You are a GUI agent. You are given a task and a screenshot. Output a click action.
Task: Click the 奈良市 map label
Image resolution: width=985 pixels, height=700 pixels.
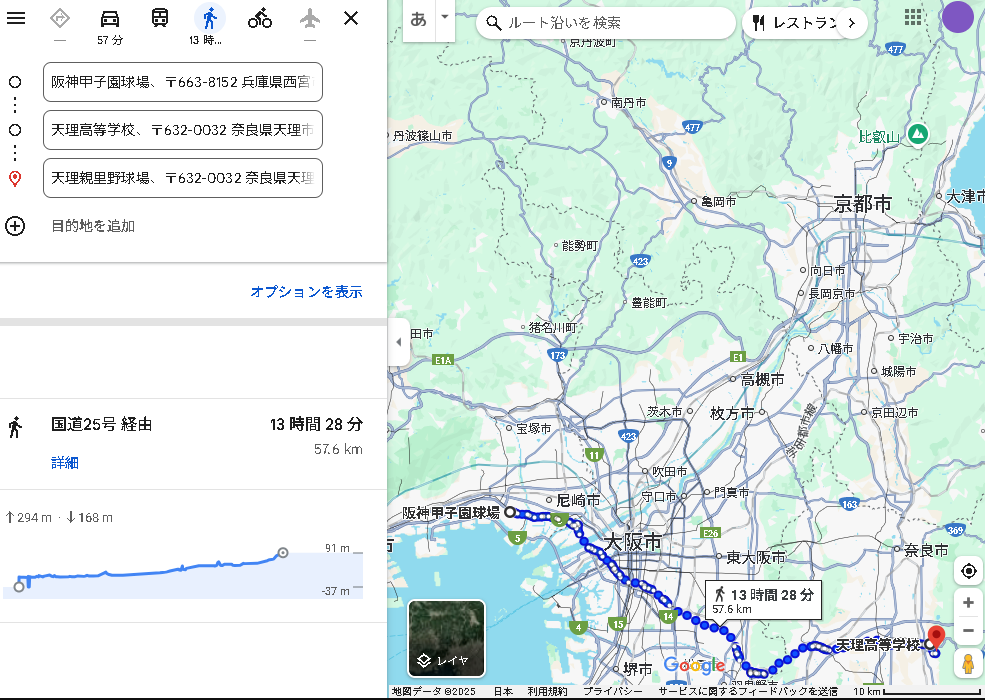pos(926,550)
